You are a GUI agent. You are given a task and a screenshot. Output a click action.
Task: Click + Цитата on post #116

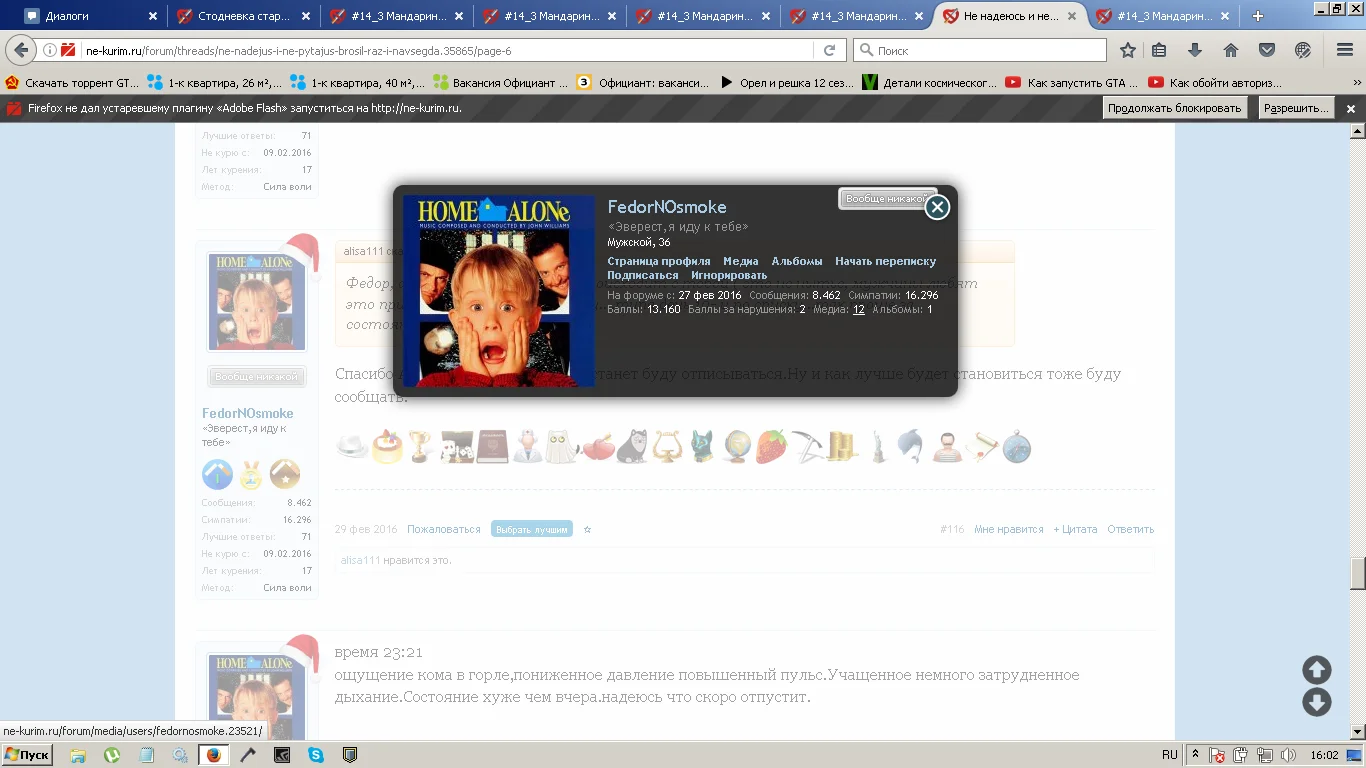(x=1075, y=529)
